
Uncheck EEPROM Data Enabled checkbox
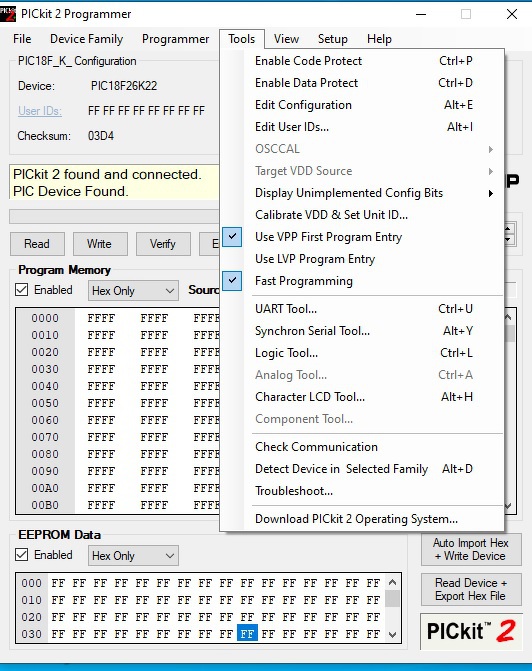(21, 555)
